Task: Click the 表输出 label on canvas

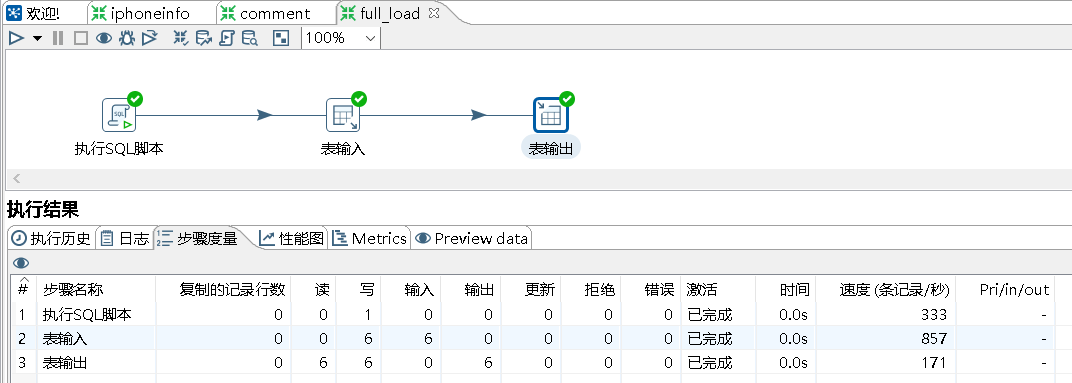Action: pyautogui.click(x=550, y=148)
